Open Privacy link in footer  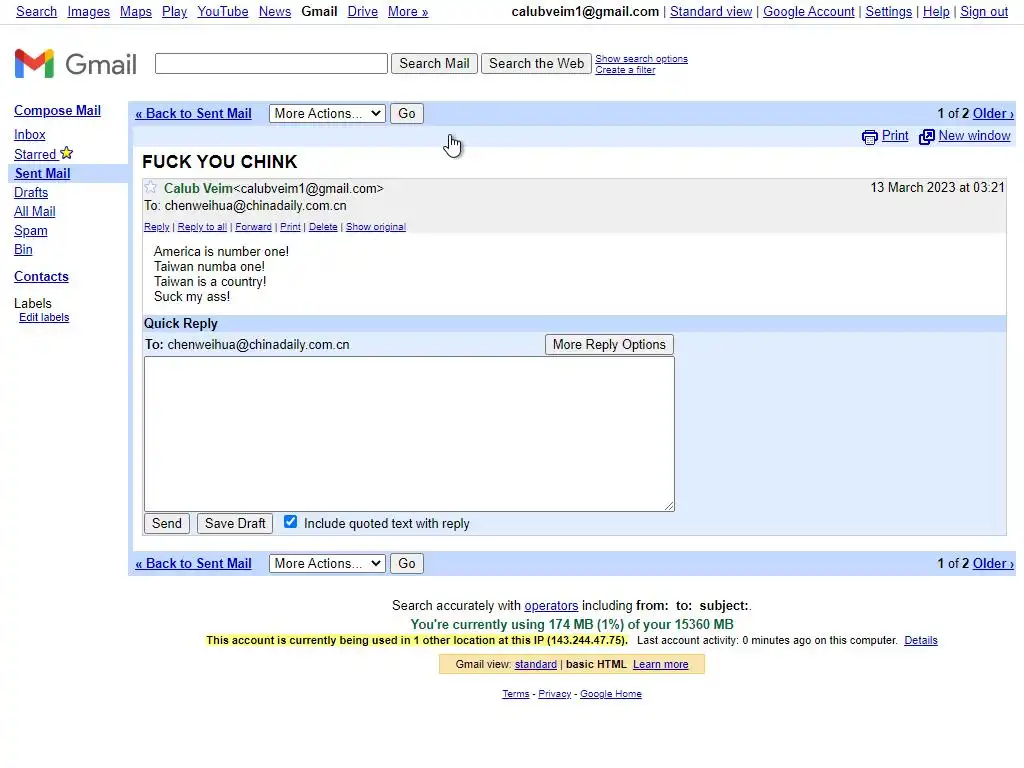(554, 694)
